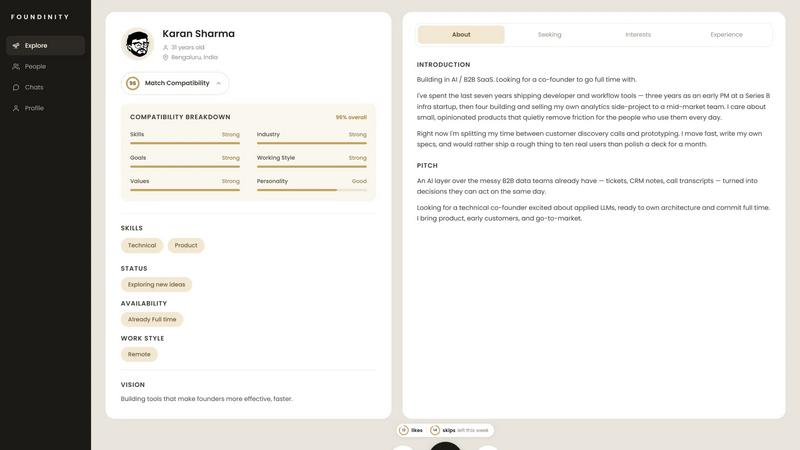This screenshot has width=800, height=450.
Task: Click the age person icon
Action: 165,47
